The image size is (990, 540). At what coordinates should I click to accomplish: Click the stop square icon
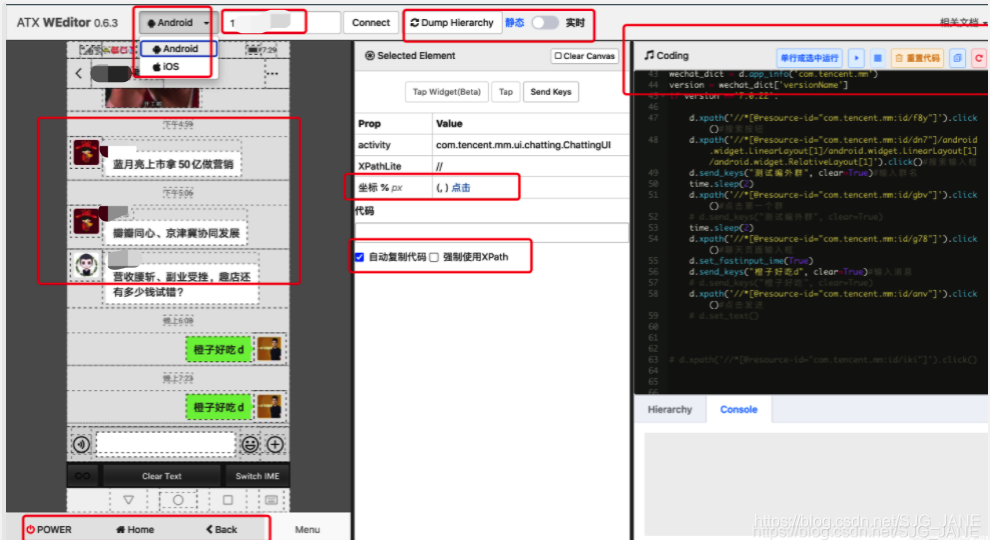[x=878, y=58]
